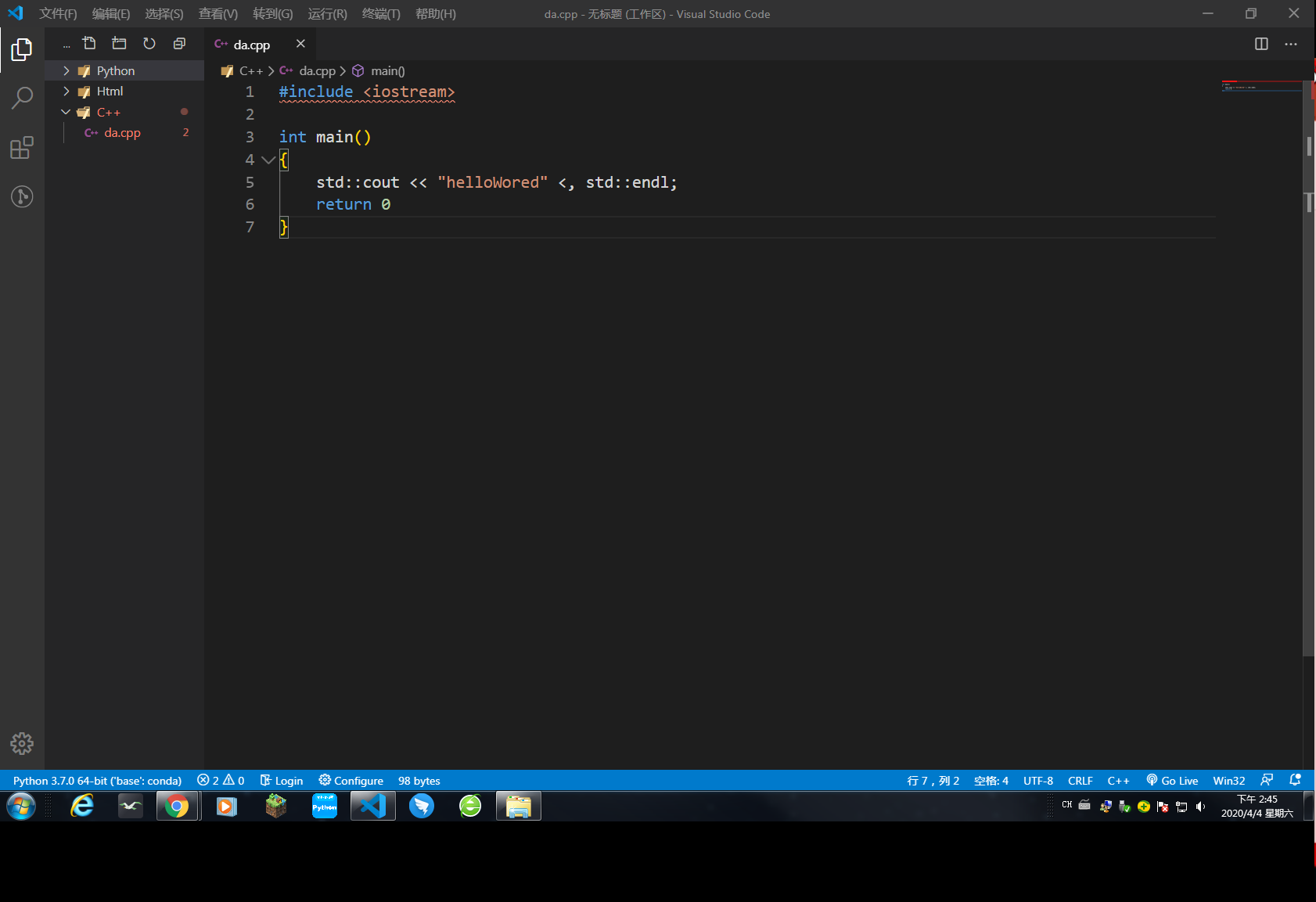Open the file explorer folder in taskbar
1316x902 pixels.
(x=518, y=806)
